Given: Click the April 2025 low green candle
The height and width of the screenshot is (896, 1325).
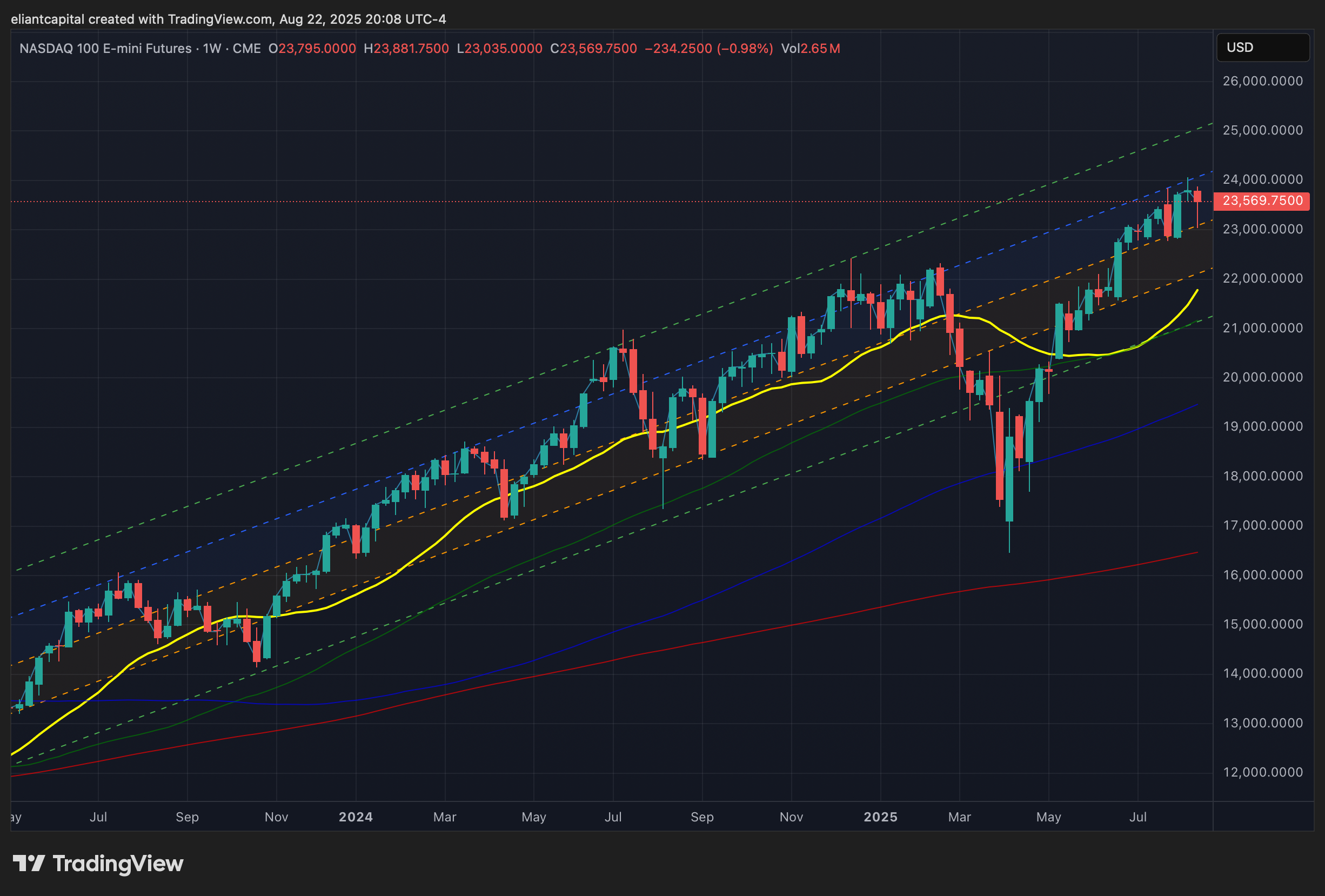Looking at the screenshot, I should [x=1009, y=479].
